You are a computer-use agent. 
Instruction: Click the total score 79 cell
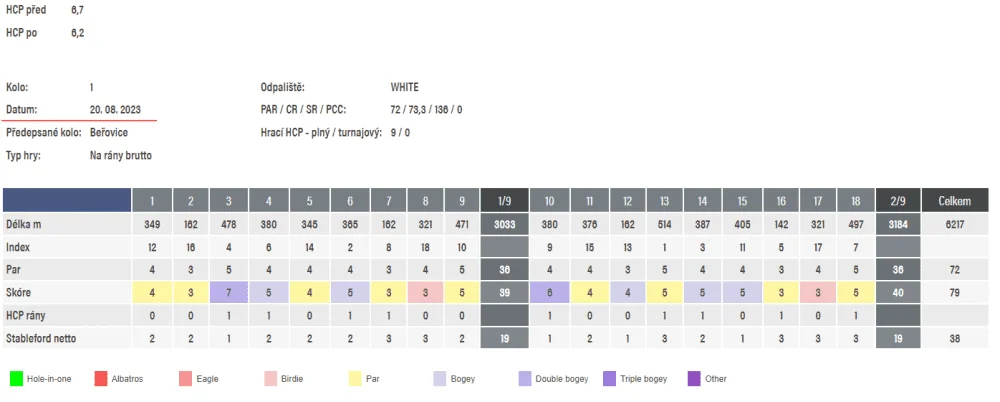955,292
